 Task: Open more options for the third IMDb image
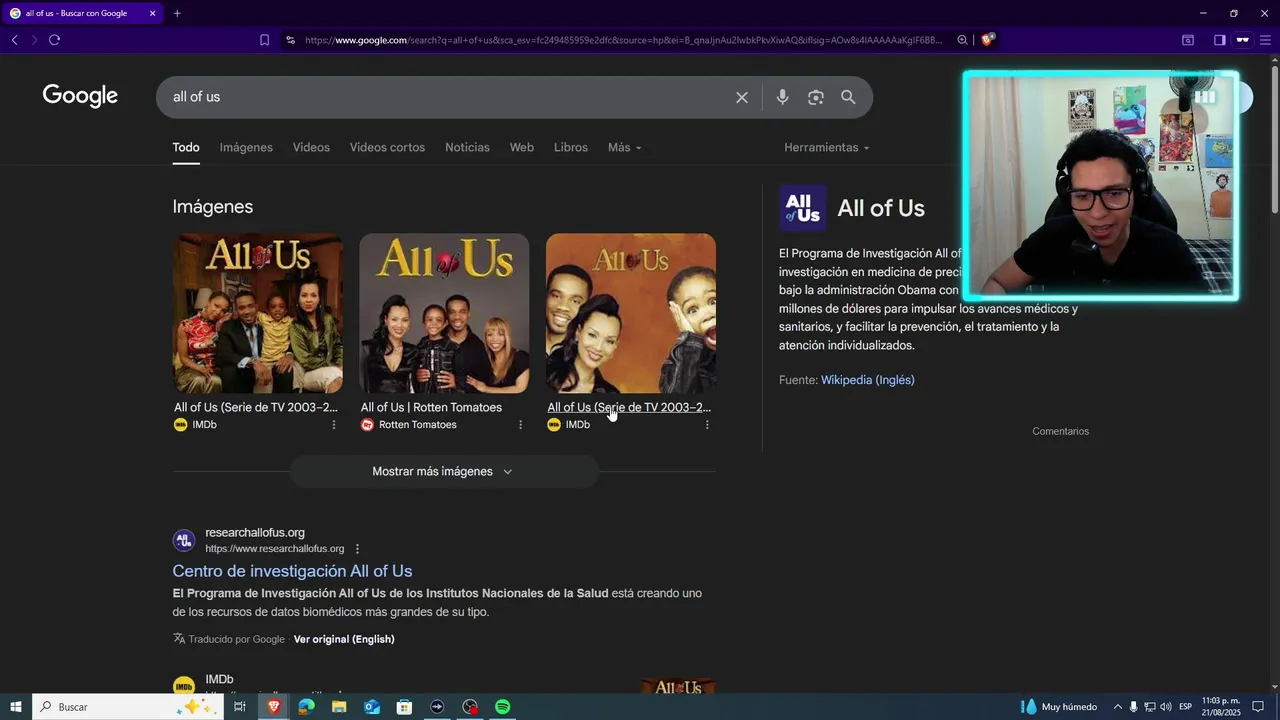pyautogui.click(x=707, y=425)
